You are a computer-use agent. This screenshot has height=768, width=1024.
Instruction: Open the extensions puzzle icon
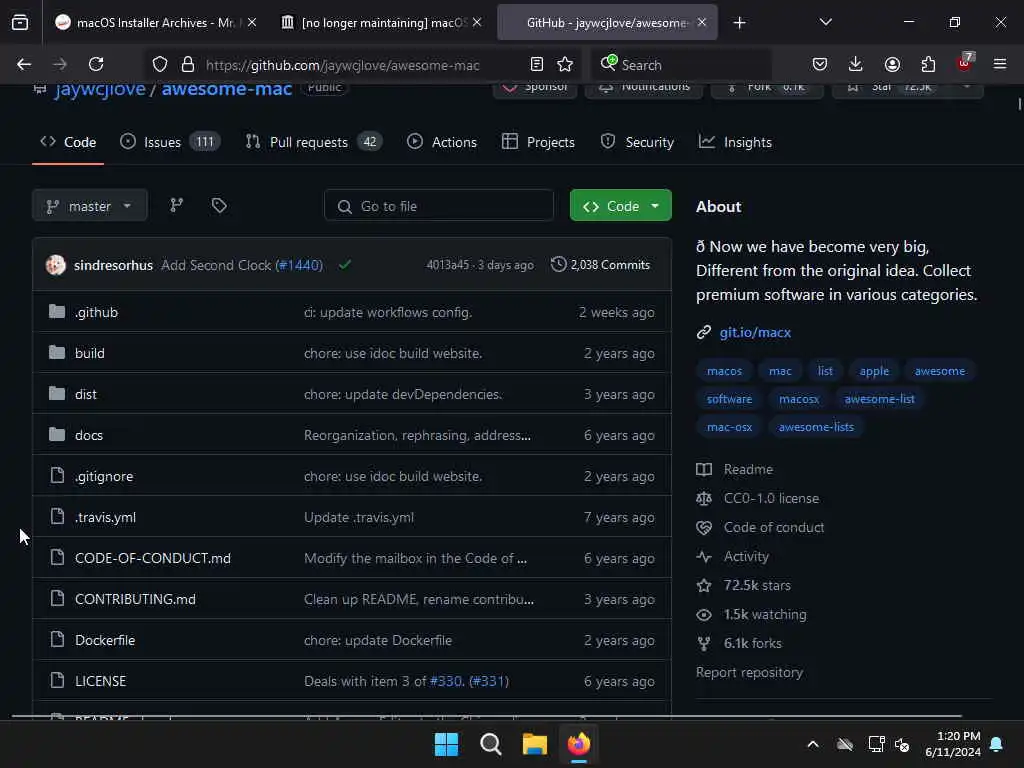click(928, 64)
